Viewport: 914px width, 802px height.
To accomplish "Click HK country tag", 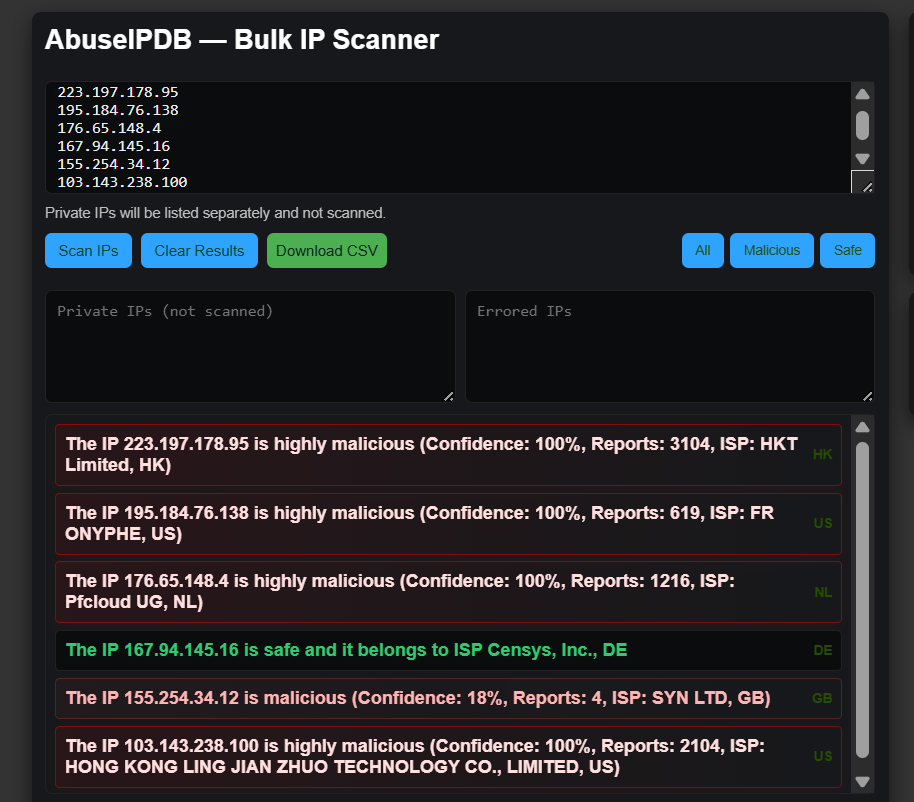I will 822,455.
